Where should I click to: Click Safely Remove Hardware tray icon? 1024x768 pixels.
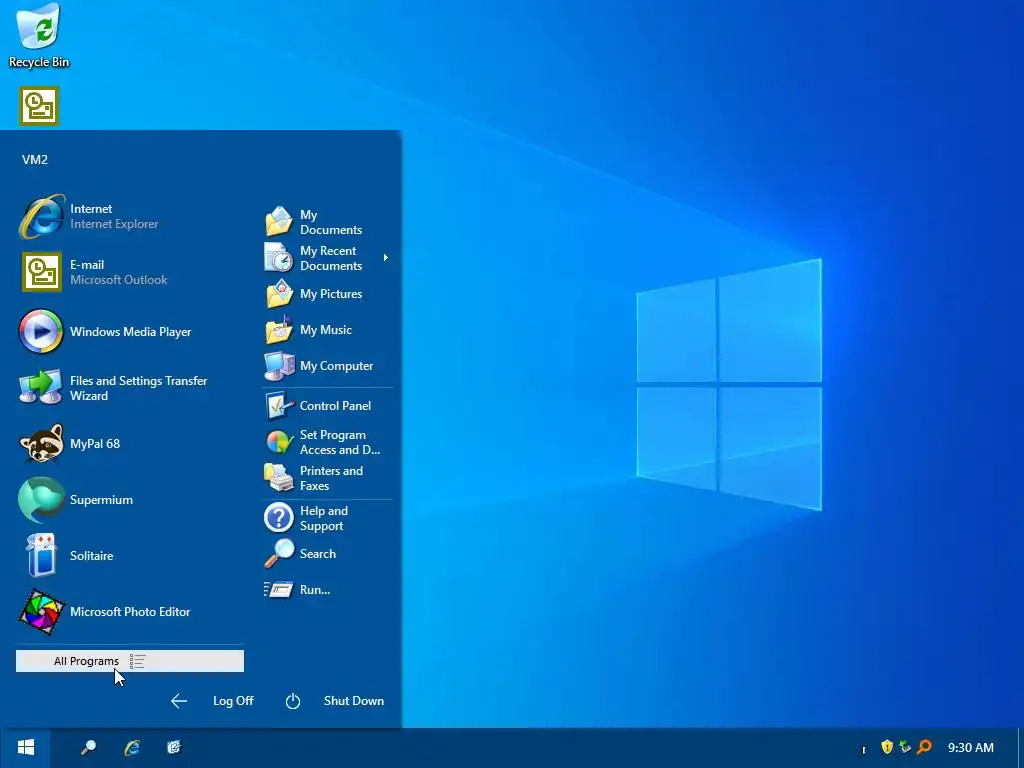(905, 747)
